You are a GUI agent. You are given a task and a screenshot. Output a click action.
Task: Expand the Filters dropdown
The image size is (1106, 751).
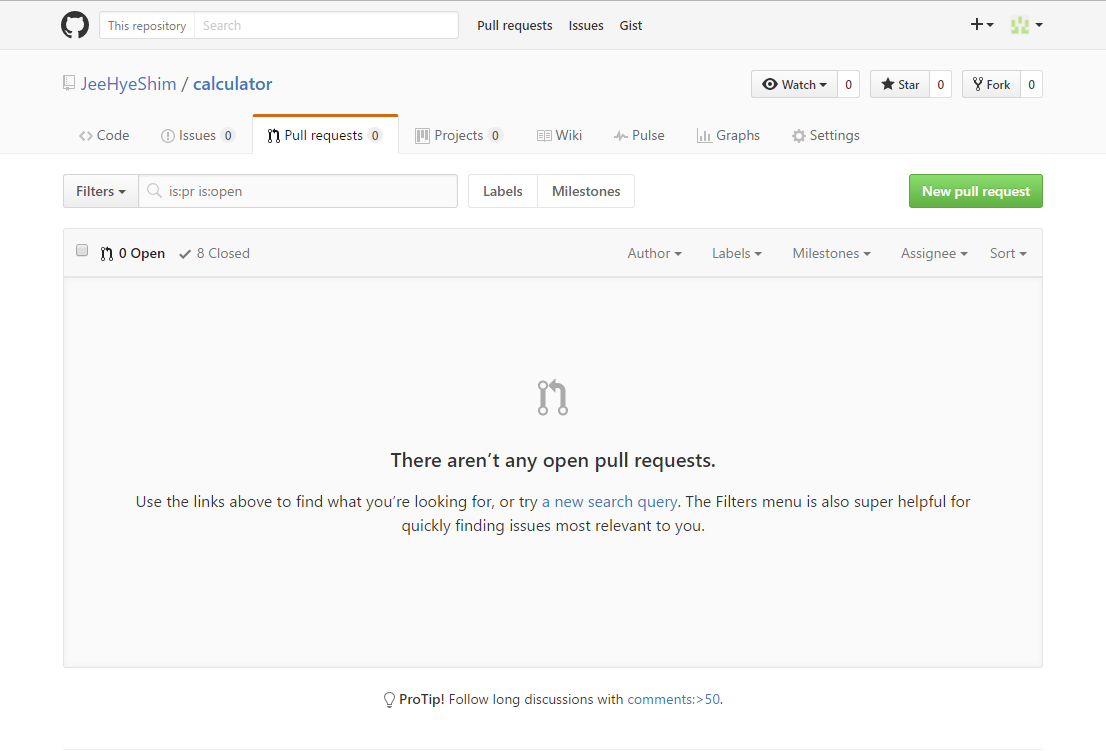(x=101, y=191)
